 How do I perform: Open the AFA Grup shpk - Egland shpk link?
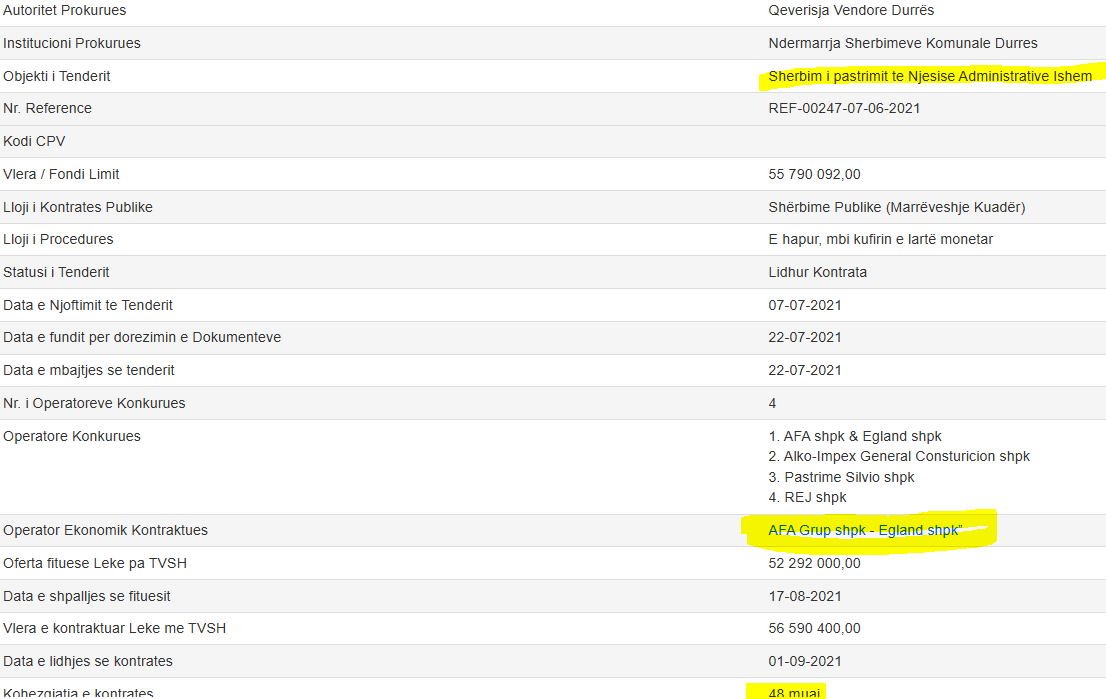(862, 530)
